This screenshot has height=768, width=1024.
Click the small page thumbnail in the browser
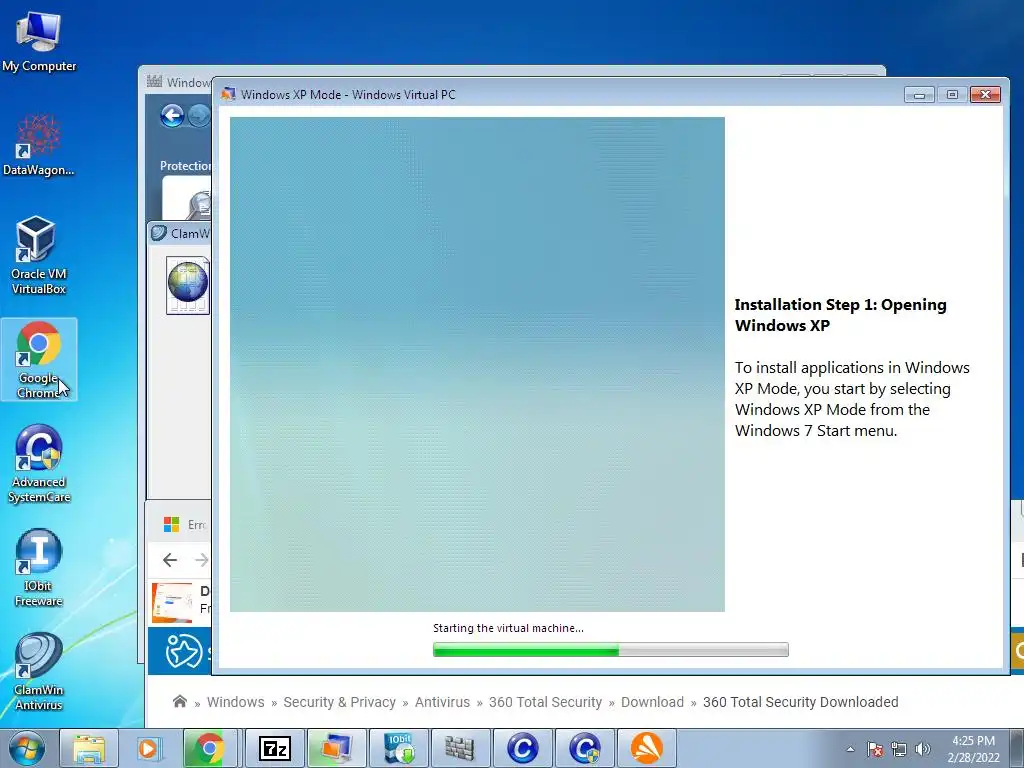coord(172,602)
